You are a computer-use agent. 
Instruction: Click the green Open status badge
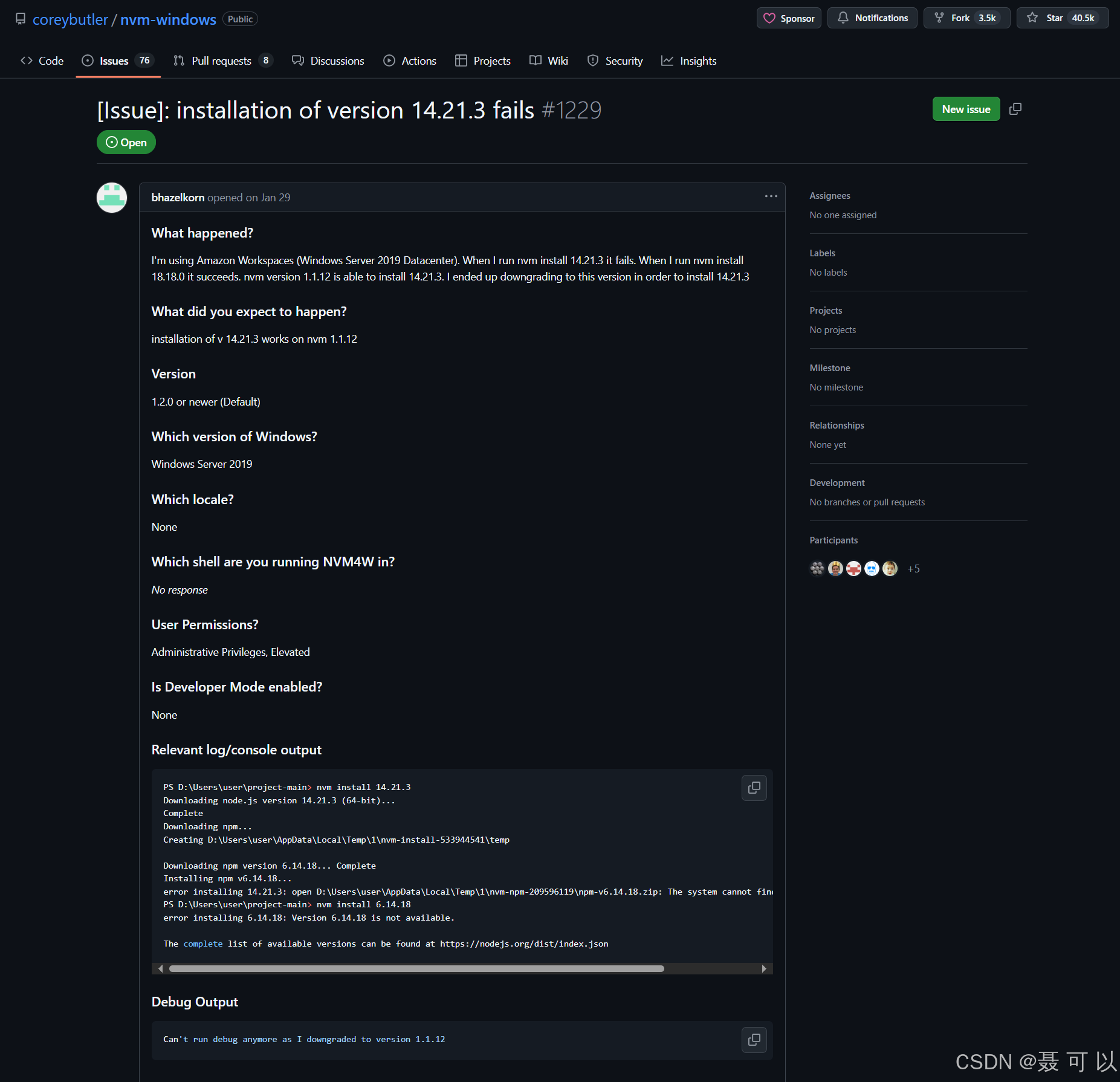[x=126, y=143]
